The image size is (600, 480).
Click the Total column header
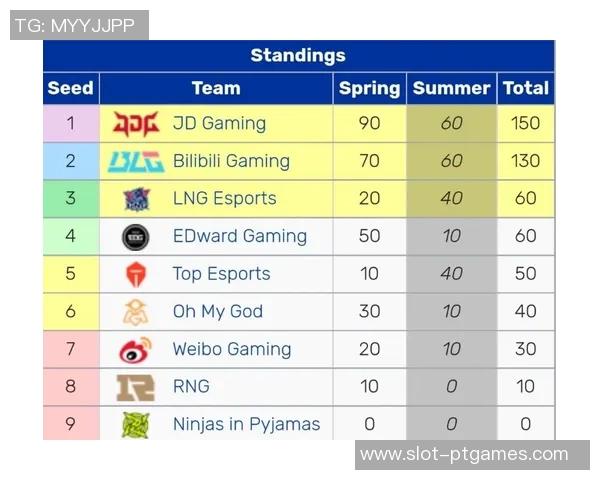526,88
